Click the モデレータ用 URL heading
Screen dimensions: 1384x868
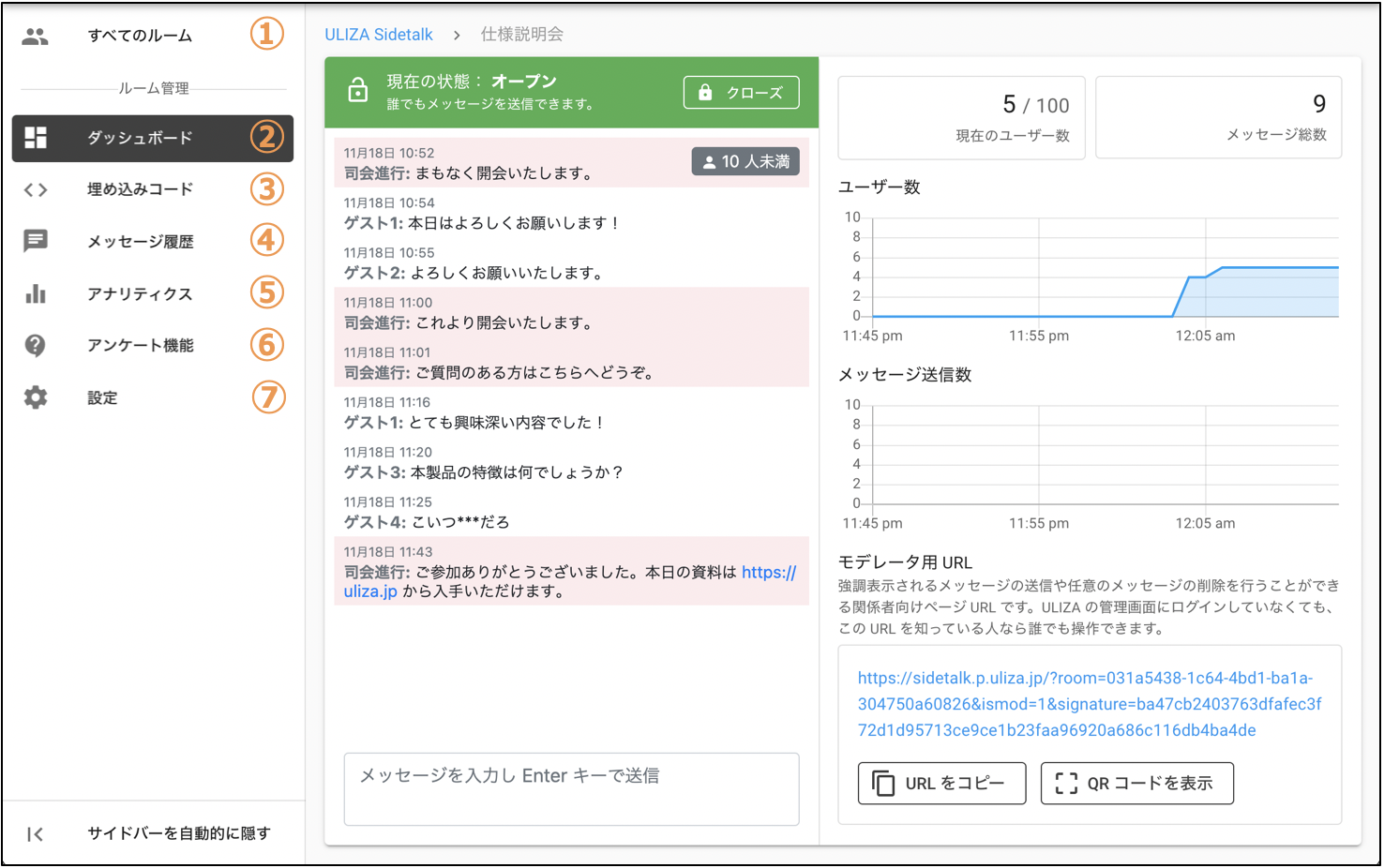[905, 562]
